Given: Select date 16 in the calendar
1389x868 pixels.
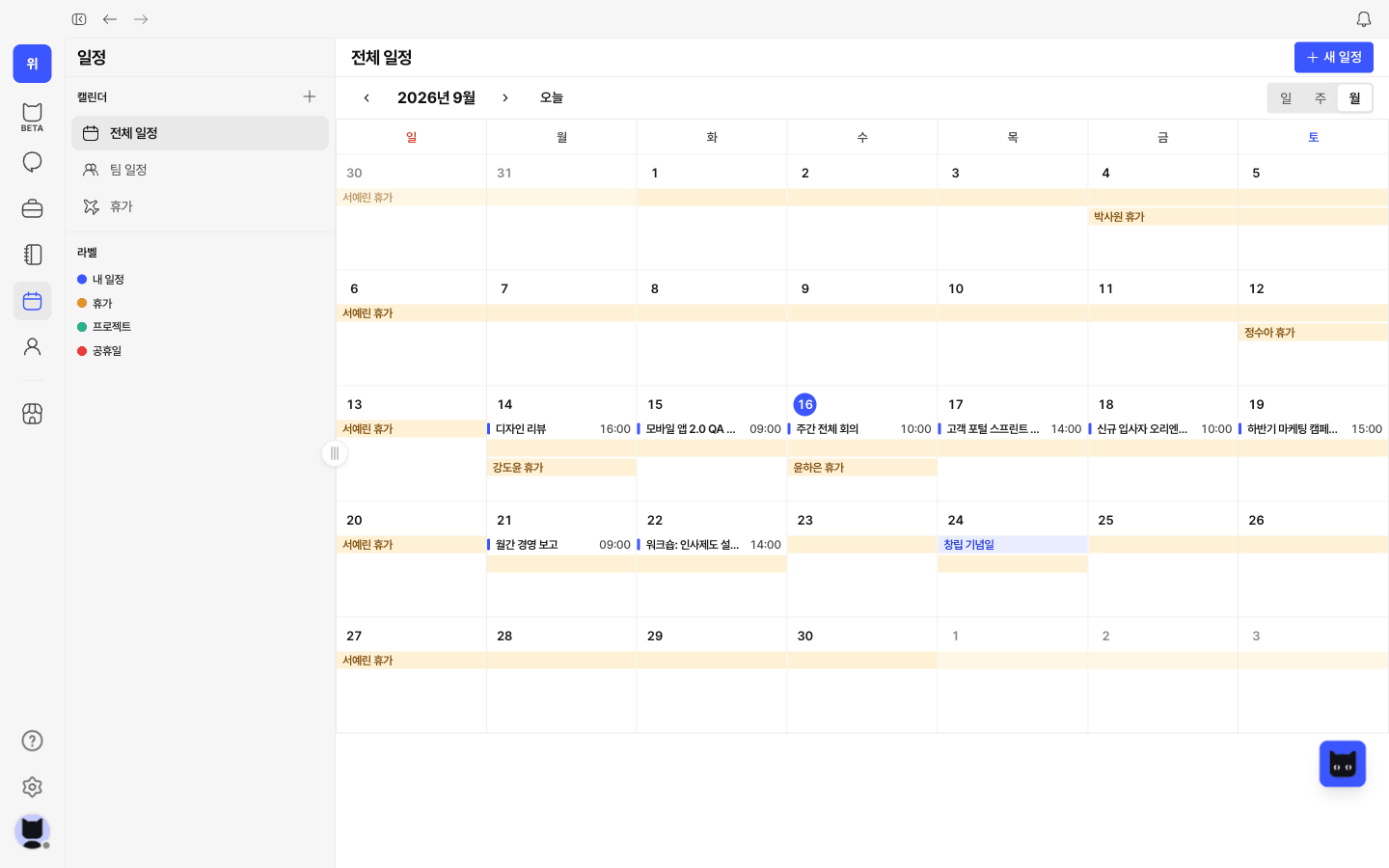Looking at the screenshot, I should [x=804, y=404].
